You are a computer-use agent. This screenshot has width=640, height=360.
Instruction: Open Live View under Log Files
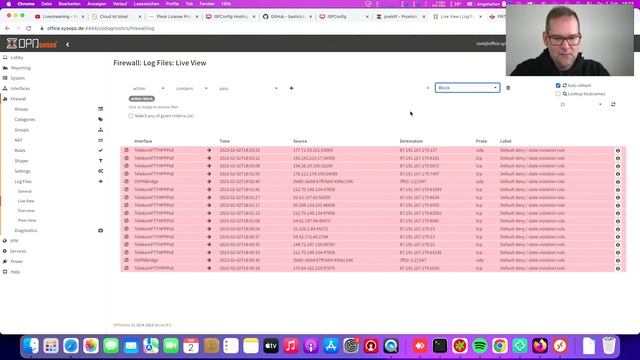pyautogui.click(x=26, y=201)
